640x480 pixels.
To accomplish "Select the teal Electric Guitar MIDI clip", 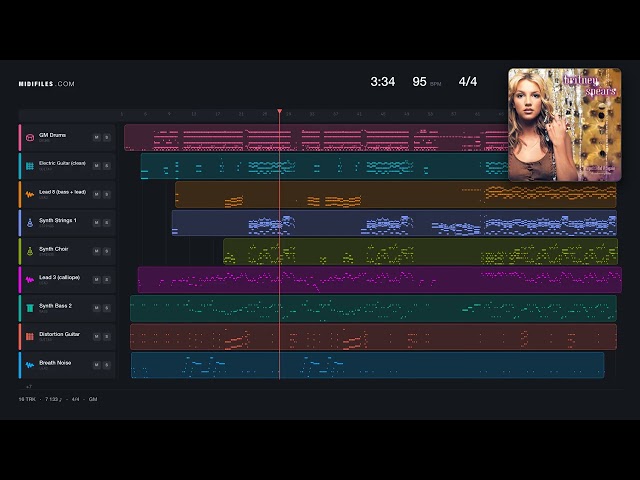I will (324, 166).
